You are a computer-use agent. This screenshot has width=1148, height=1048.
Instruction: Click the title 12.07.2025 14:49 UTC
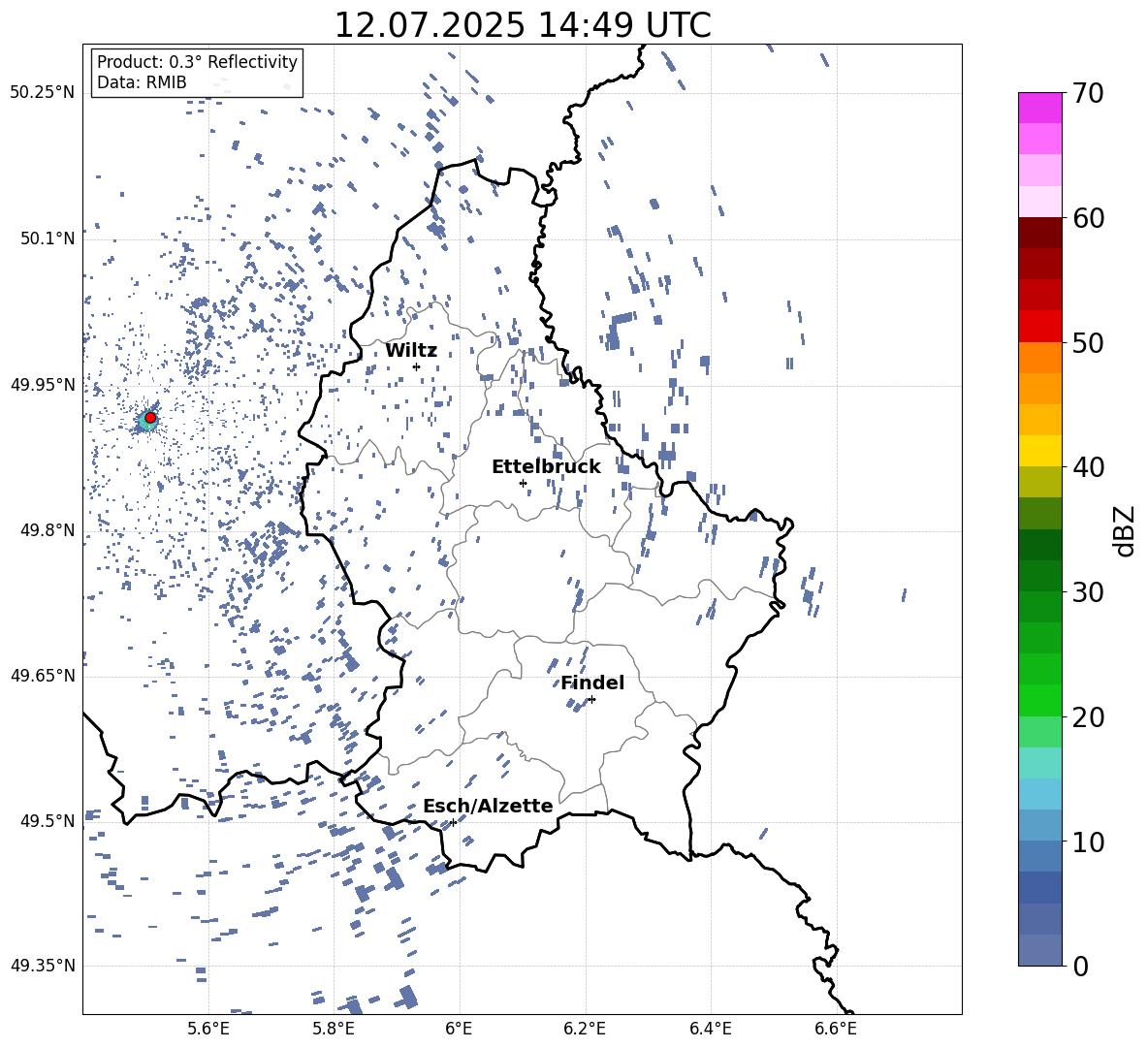click(523, 25)
